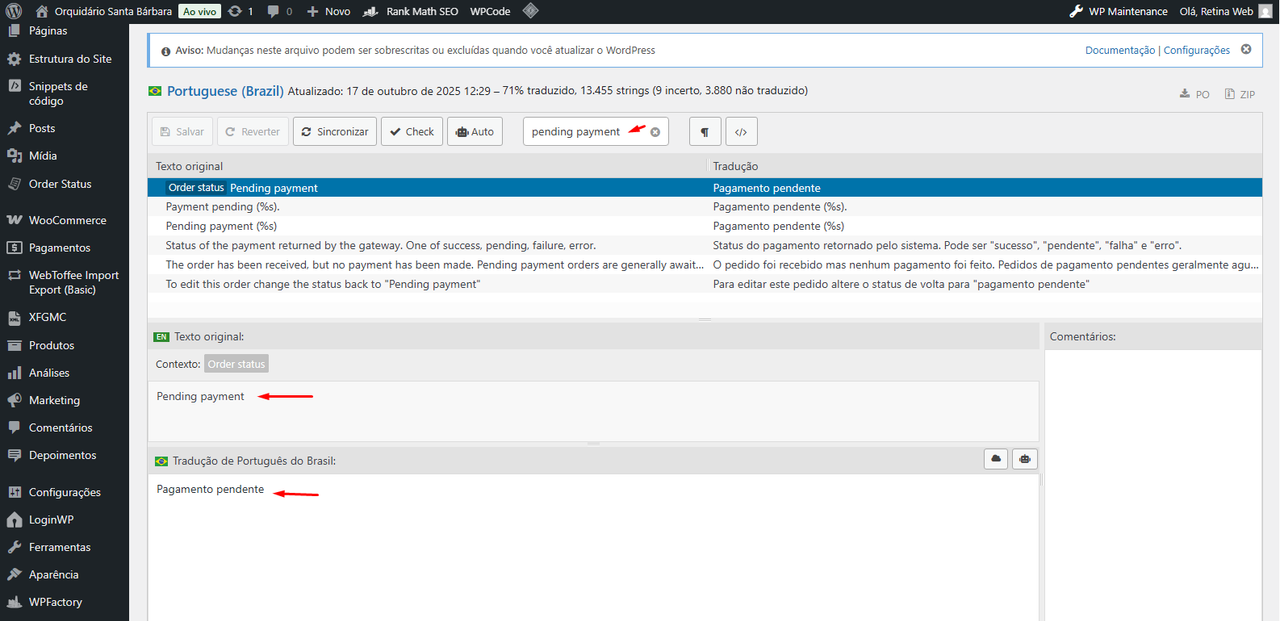
Task: Sort by Tradução column
Action: pyautogui.click(x=984, y=166)
